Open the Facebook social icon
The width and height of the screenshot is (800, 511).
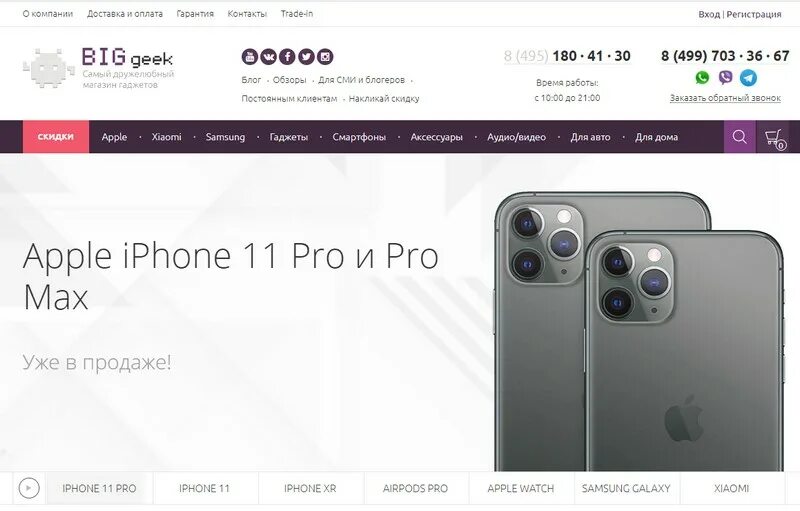(287, 57)
